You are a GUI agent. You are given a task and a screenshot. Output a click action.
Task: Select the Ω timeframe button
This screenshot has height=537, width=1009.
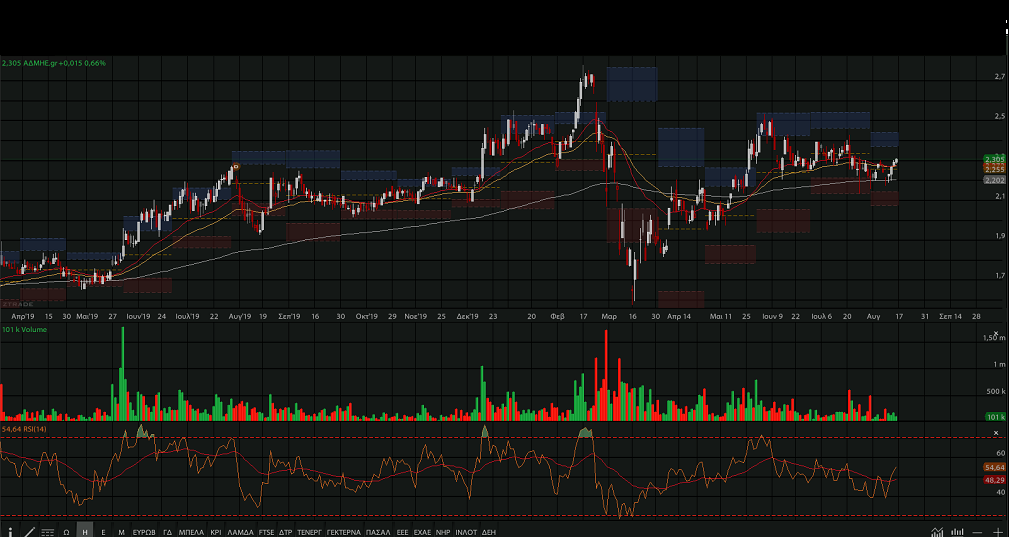(66, 532)
